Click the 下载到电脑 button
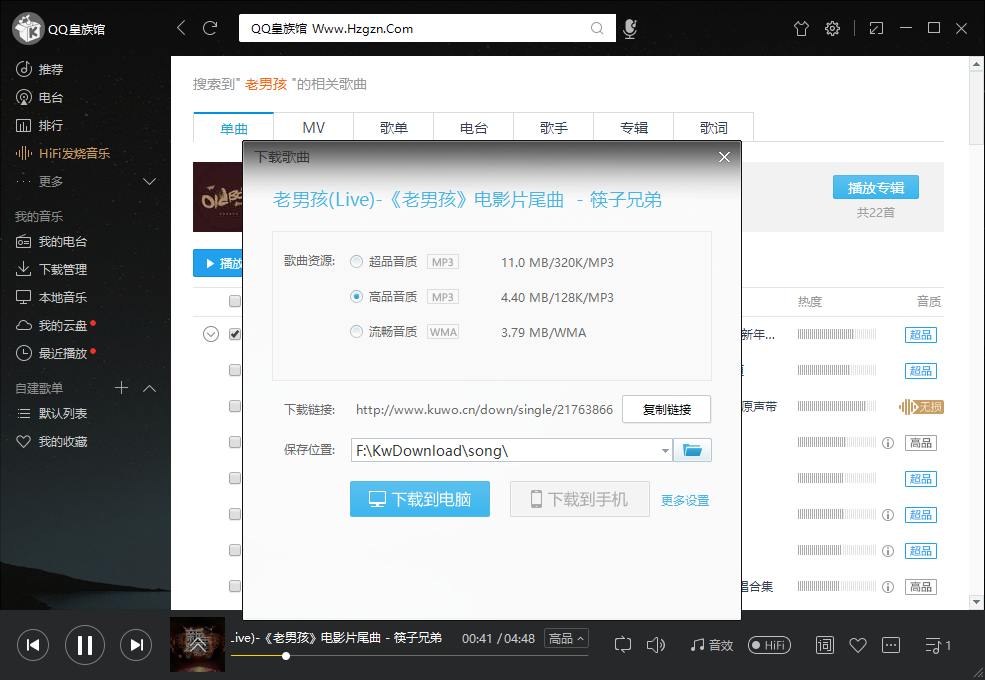985x680 pixels. (419, 499)
